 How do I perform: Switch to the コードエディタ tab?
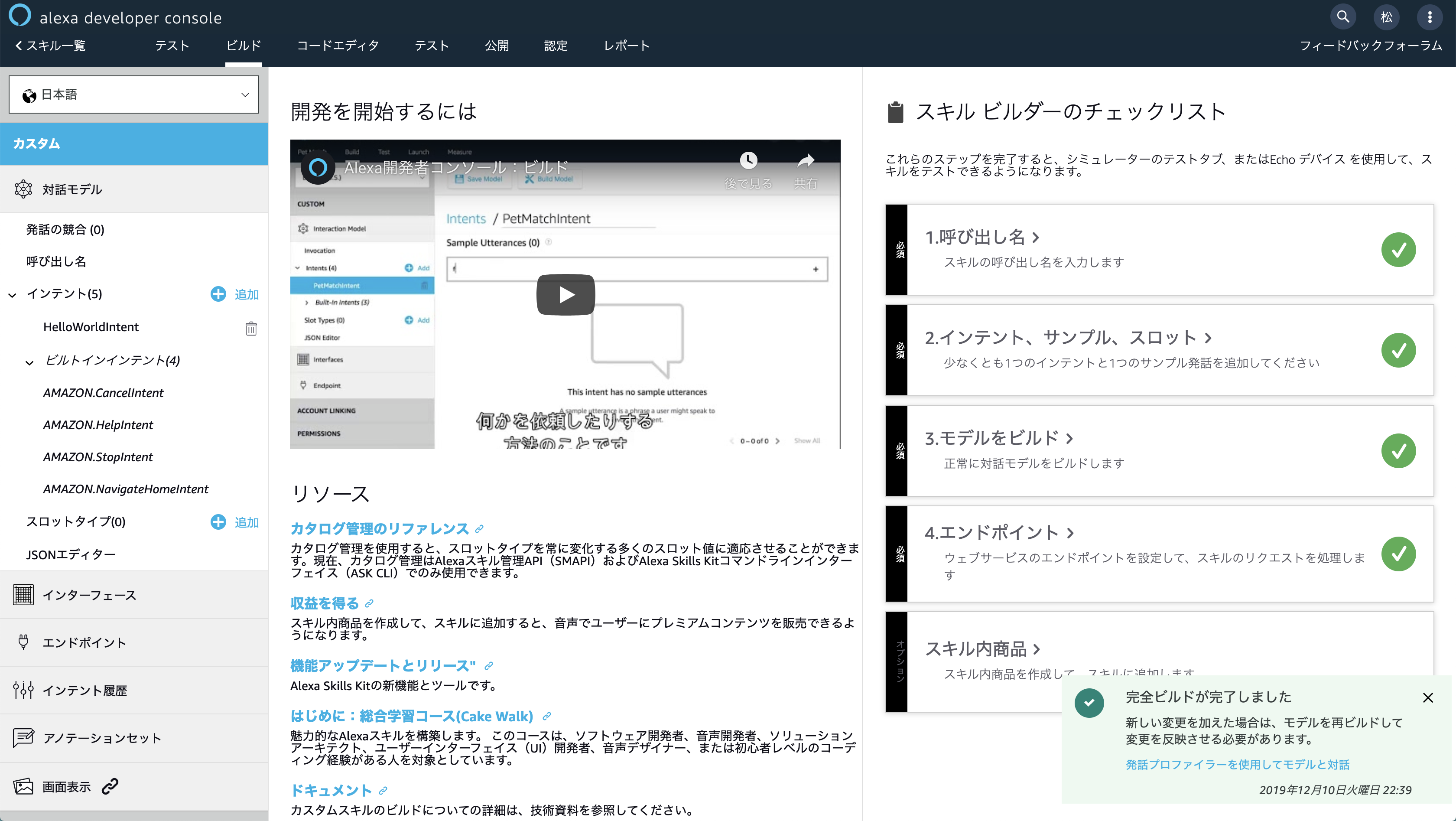pyautogui.click(x=338, y=45)
